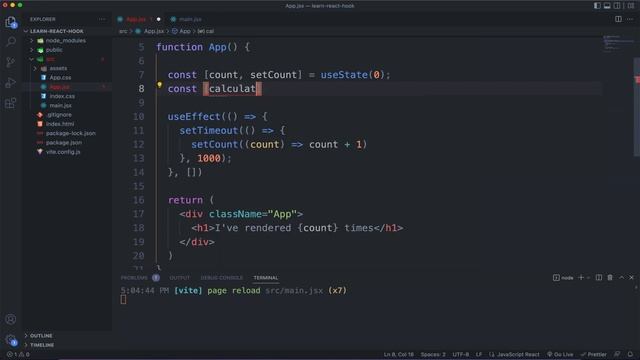Image resolution: width=640 pixels, height=360 pixels.
Task: Click the editor minimap
Action: point(617,45)
